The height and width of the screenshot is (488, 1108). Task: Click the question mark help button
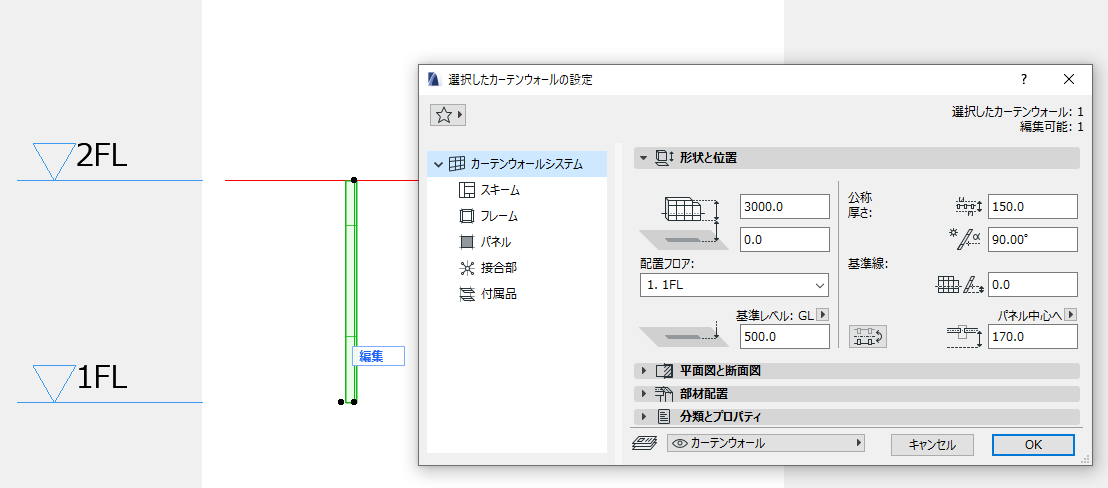pyautogui.click(x=1023, y=79)
